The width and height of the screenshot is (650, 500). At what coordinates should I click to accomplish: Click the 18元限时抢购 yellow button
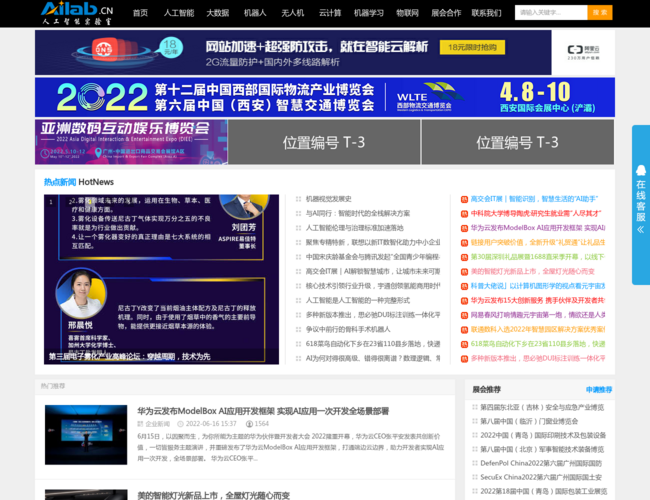click(x=472, y=47)
